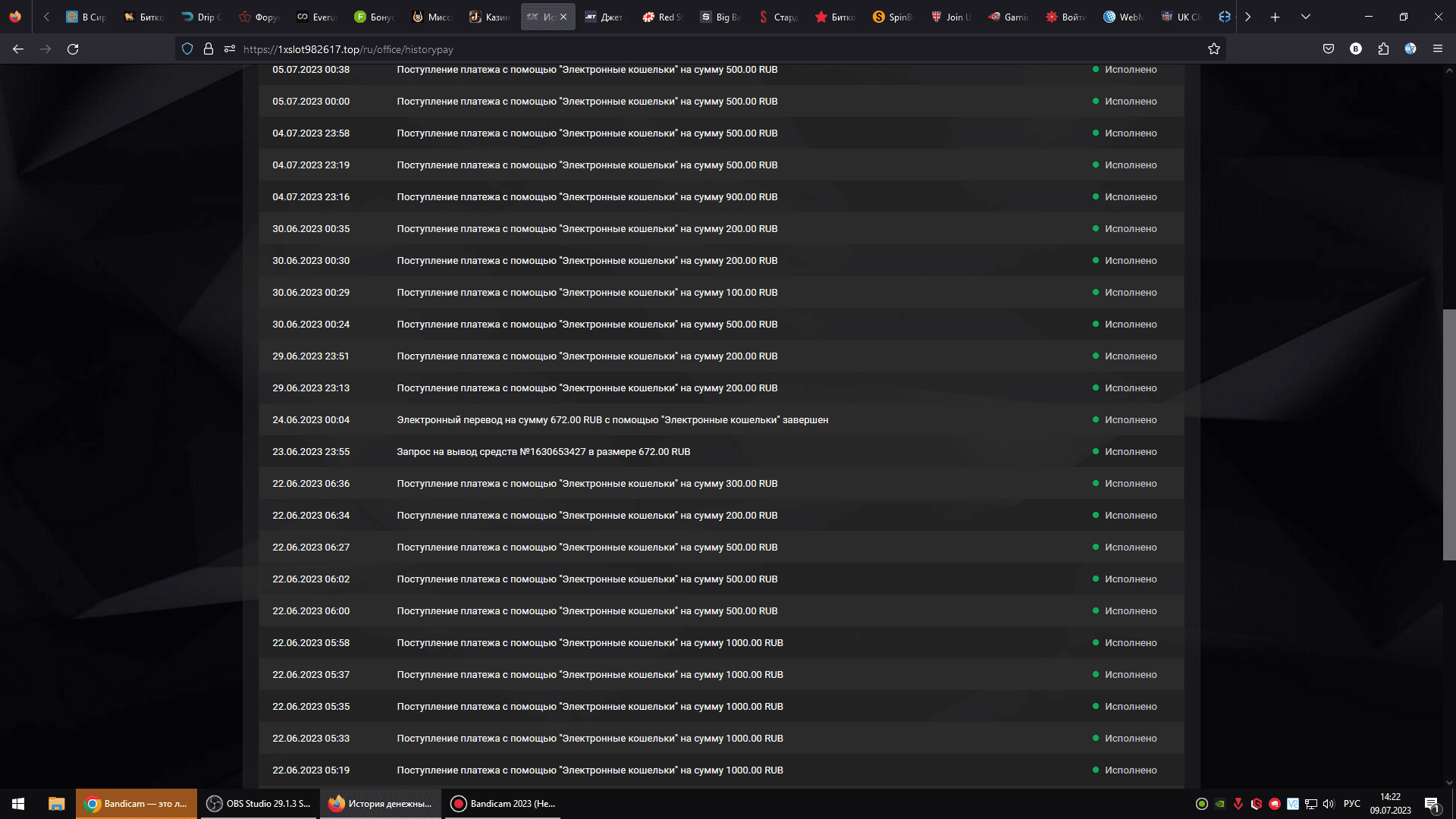This screenshot has width=1456, height=819.
Task: Open a new browser tab
Action: (1276, 17)
